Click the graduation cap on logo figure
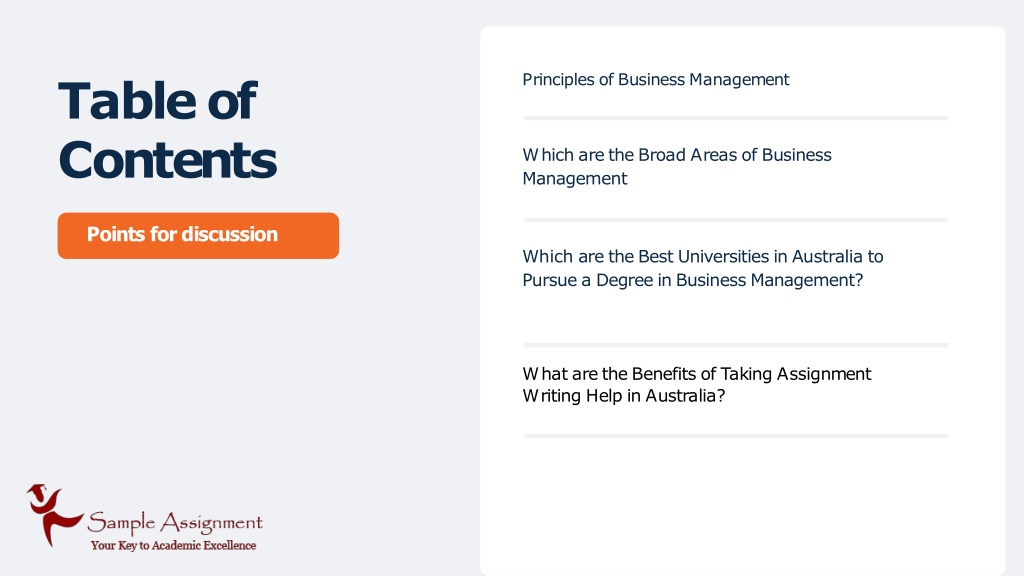Viewport: 1024px width, 576px height. click(x=37, y=488)
